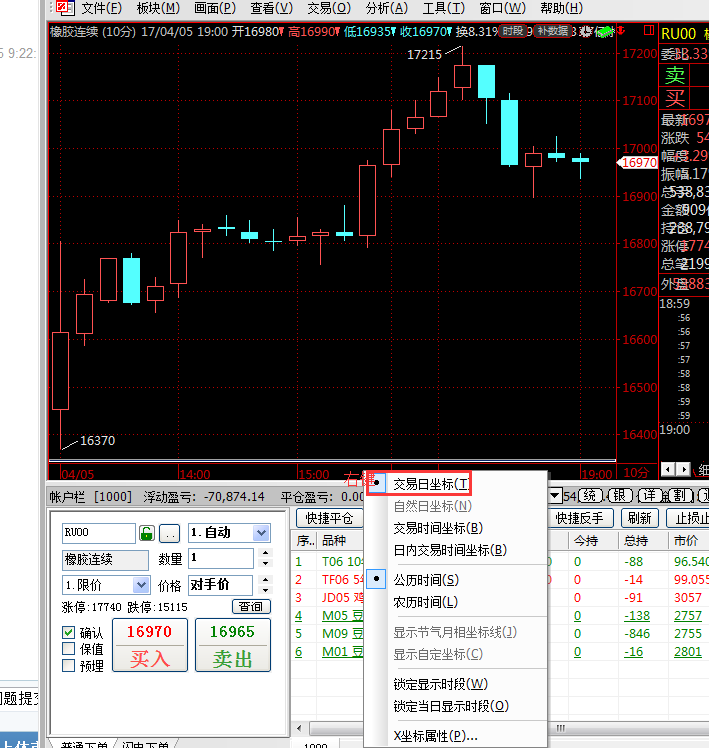Click the 卖 sell label in quote panel
This screenshot has height=748, width=709.
tap(675, 75)
